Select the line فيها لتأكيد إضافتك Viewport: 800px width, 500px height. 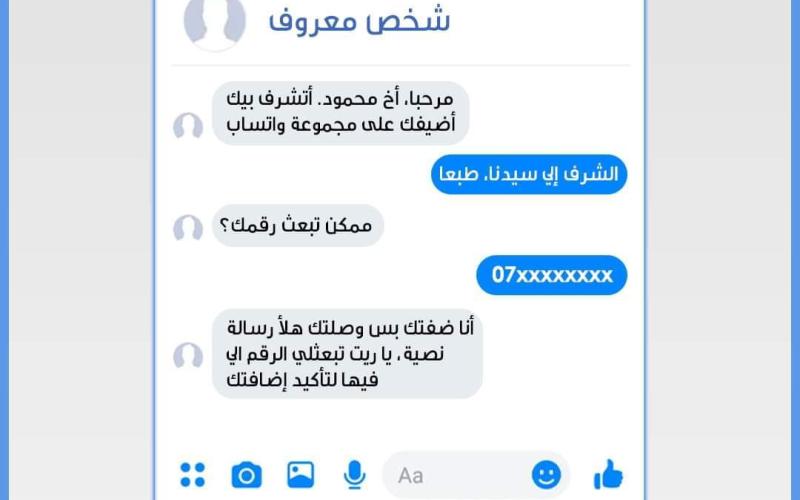(x=302, y=380)
